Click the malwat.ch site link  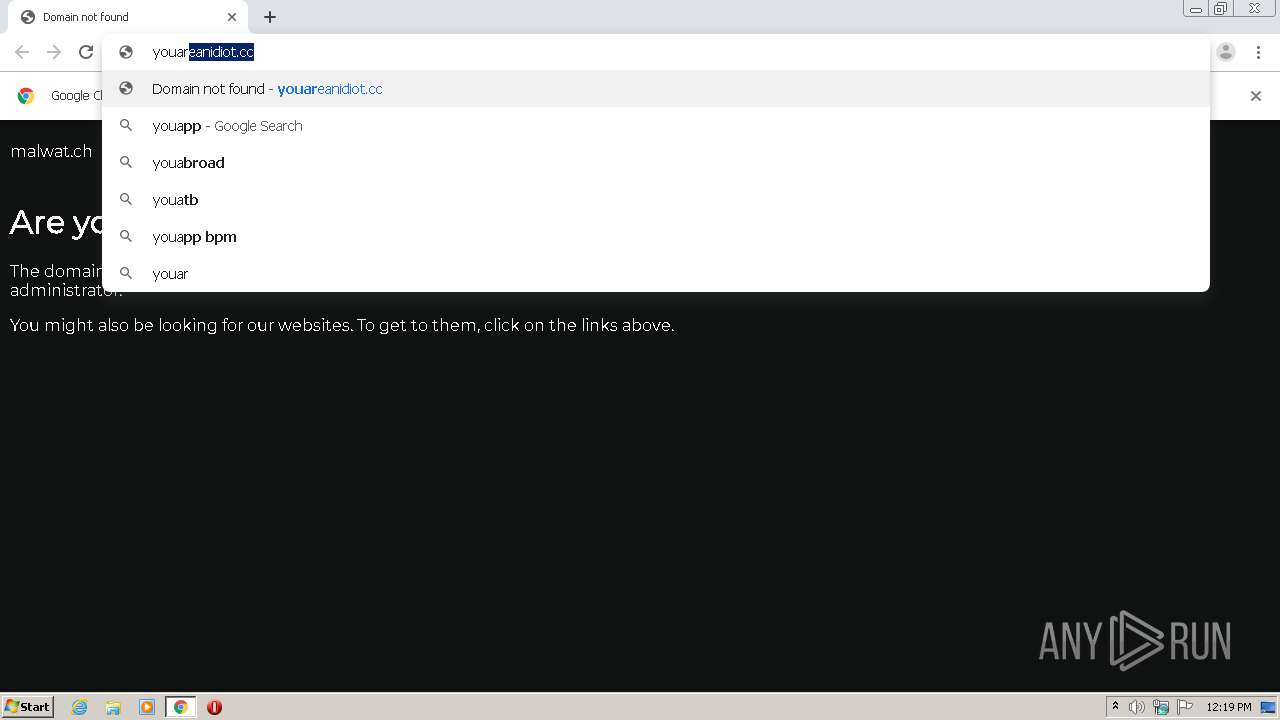51,151
